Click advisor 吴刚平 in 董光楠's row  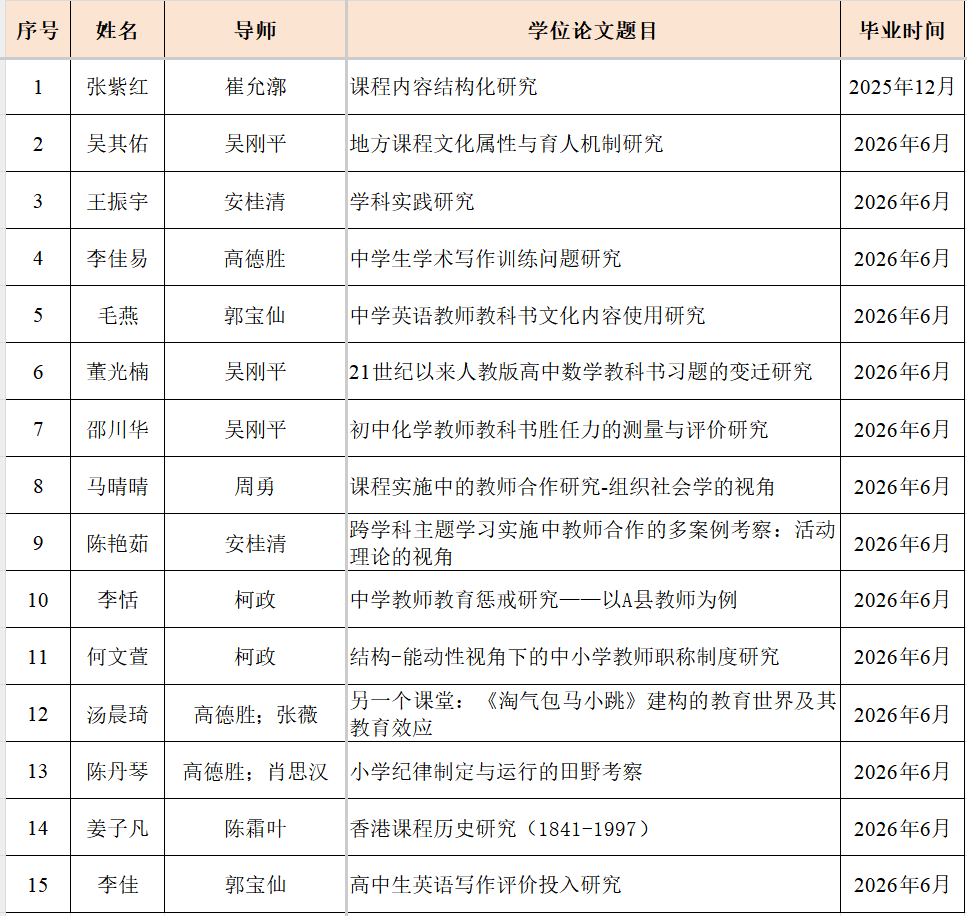[255, 371]
